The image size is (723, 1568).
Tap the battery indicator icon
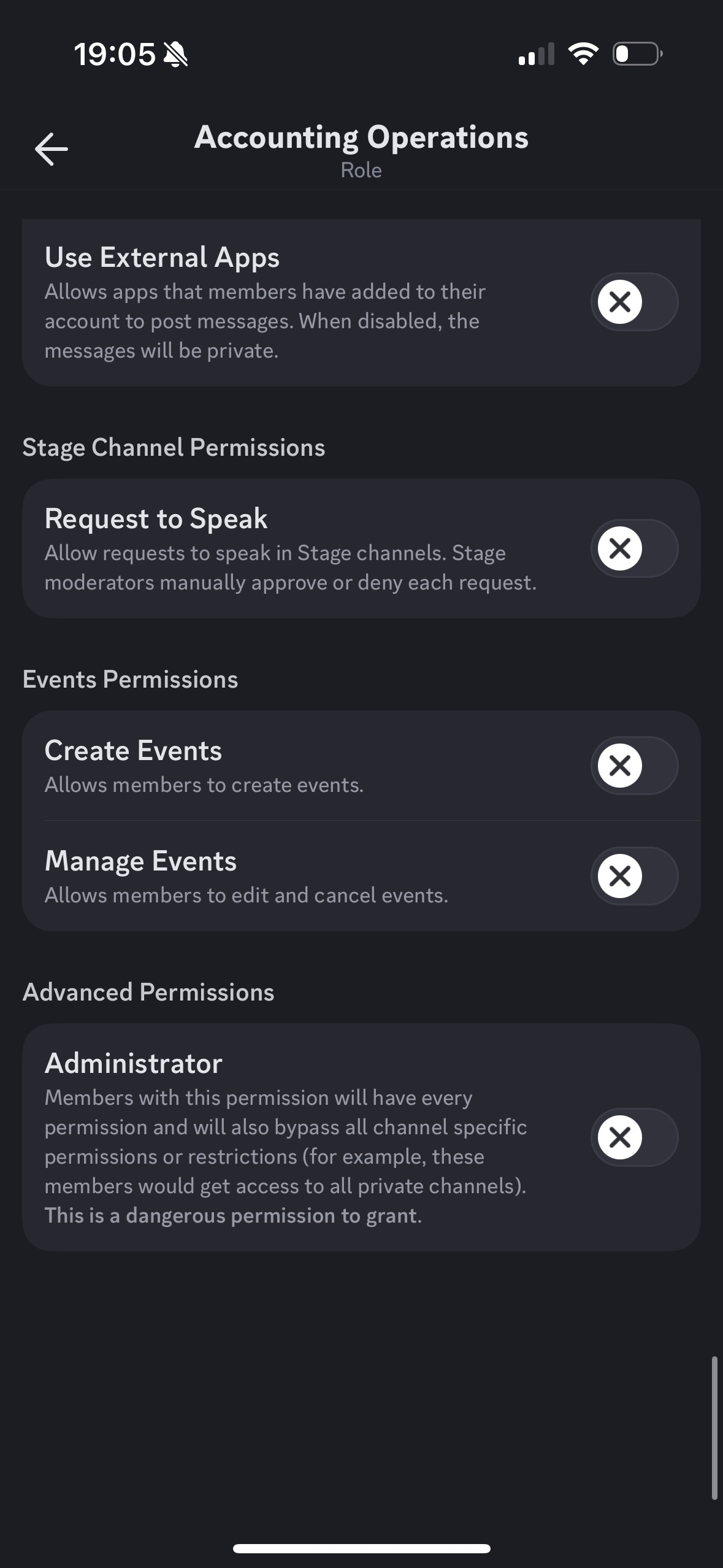637,54
